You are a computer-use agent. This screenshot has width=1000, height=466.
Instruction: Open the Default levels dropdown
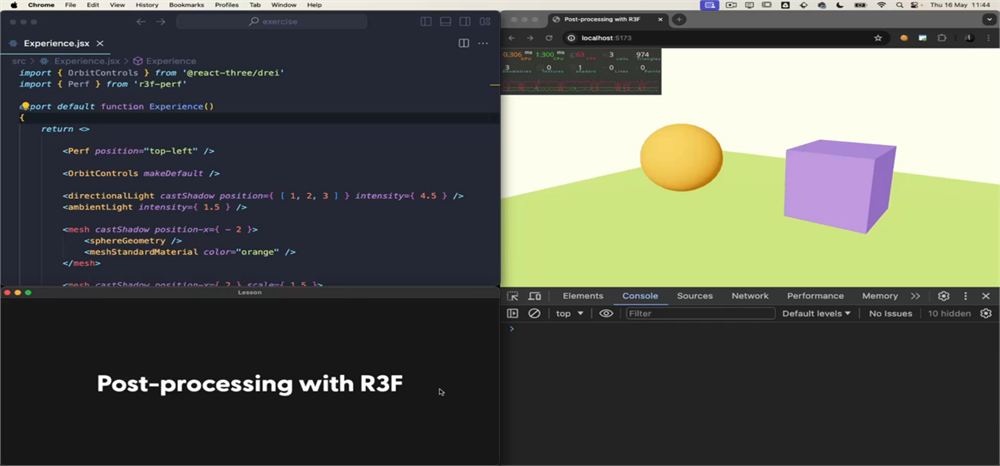[816, 313]
